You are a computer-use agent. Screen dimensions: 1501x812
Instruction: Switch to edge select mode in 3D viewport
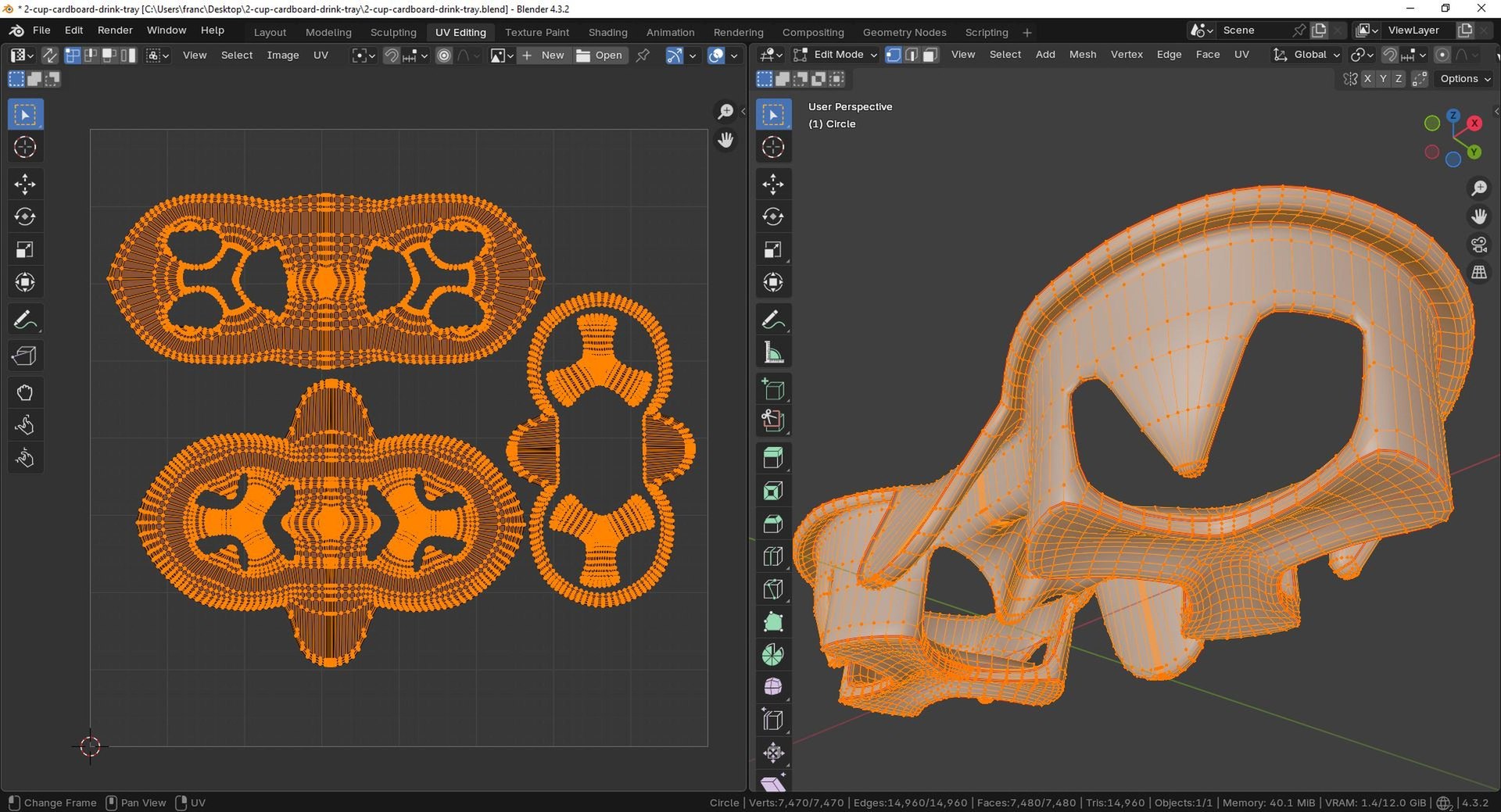(x=912, y=55)
